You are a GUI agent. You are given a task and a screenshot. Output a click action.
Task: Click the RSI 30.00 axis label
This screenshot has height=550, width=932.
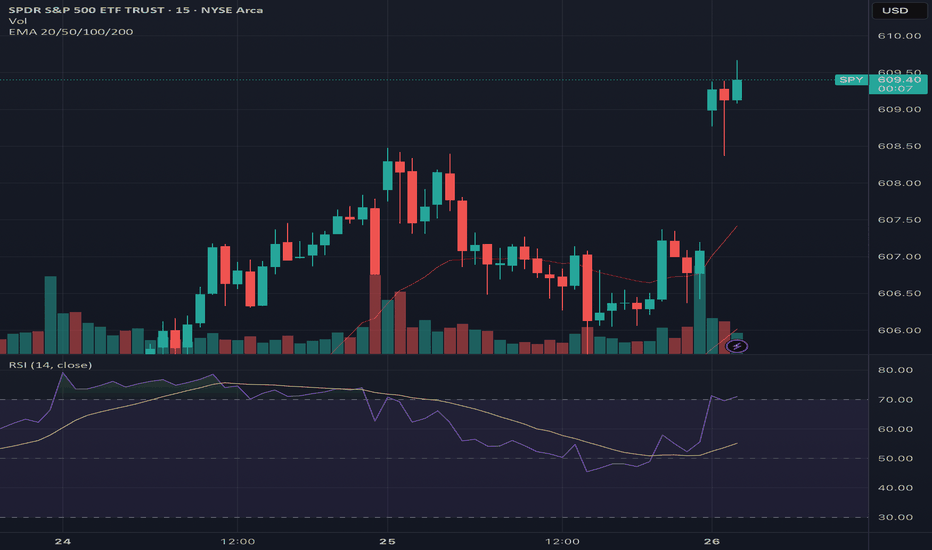click(895, 517)
